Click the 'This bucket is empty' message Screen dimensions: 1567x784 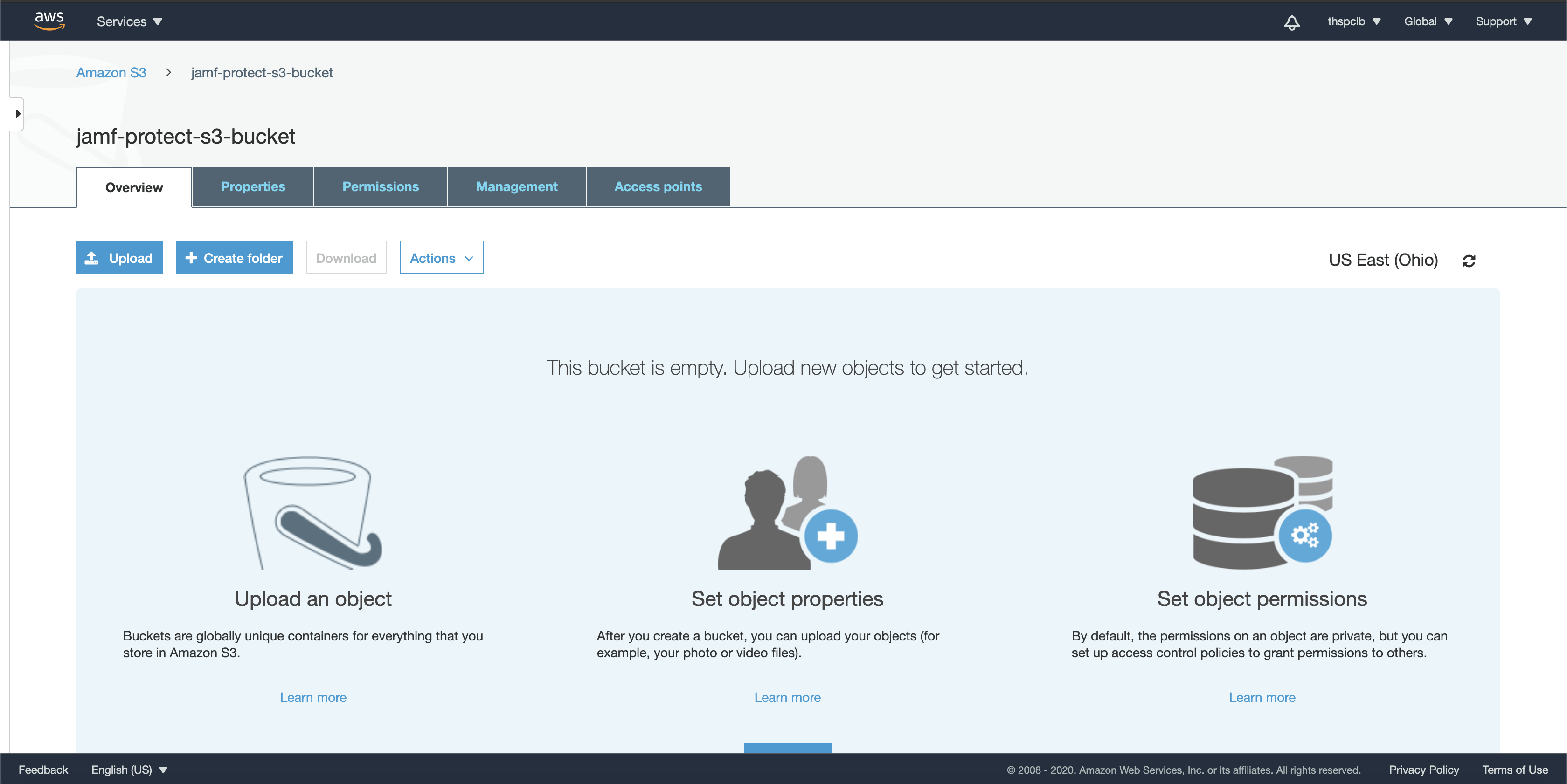(787, 368)
